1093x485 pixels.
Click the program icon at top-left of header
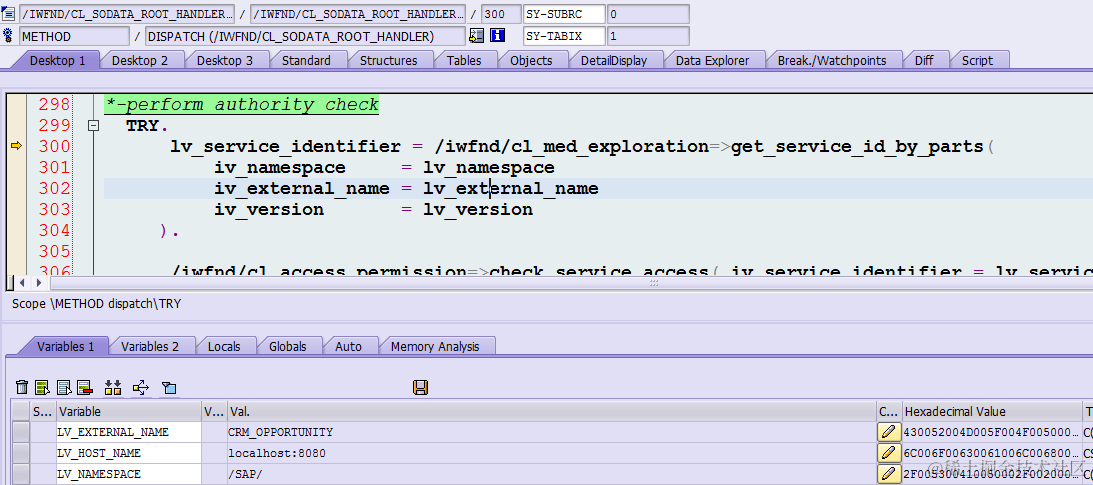pyautogui.click(x=9, y=13)
